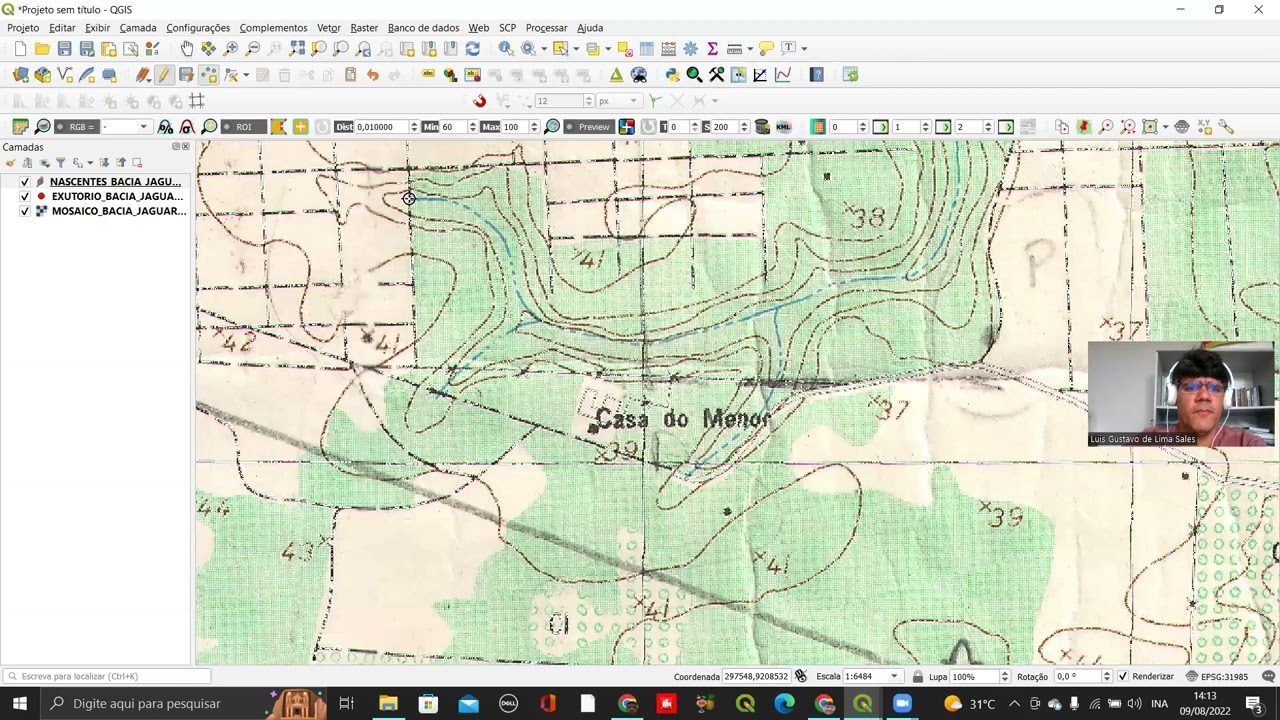Viewport: 1280px width, 720px height.
Task: Enable snapping with the magnet icon
Action: [480, 101]
